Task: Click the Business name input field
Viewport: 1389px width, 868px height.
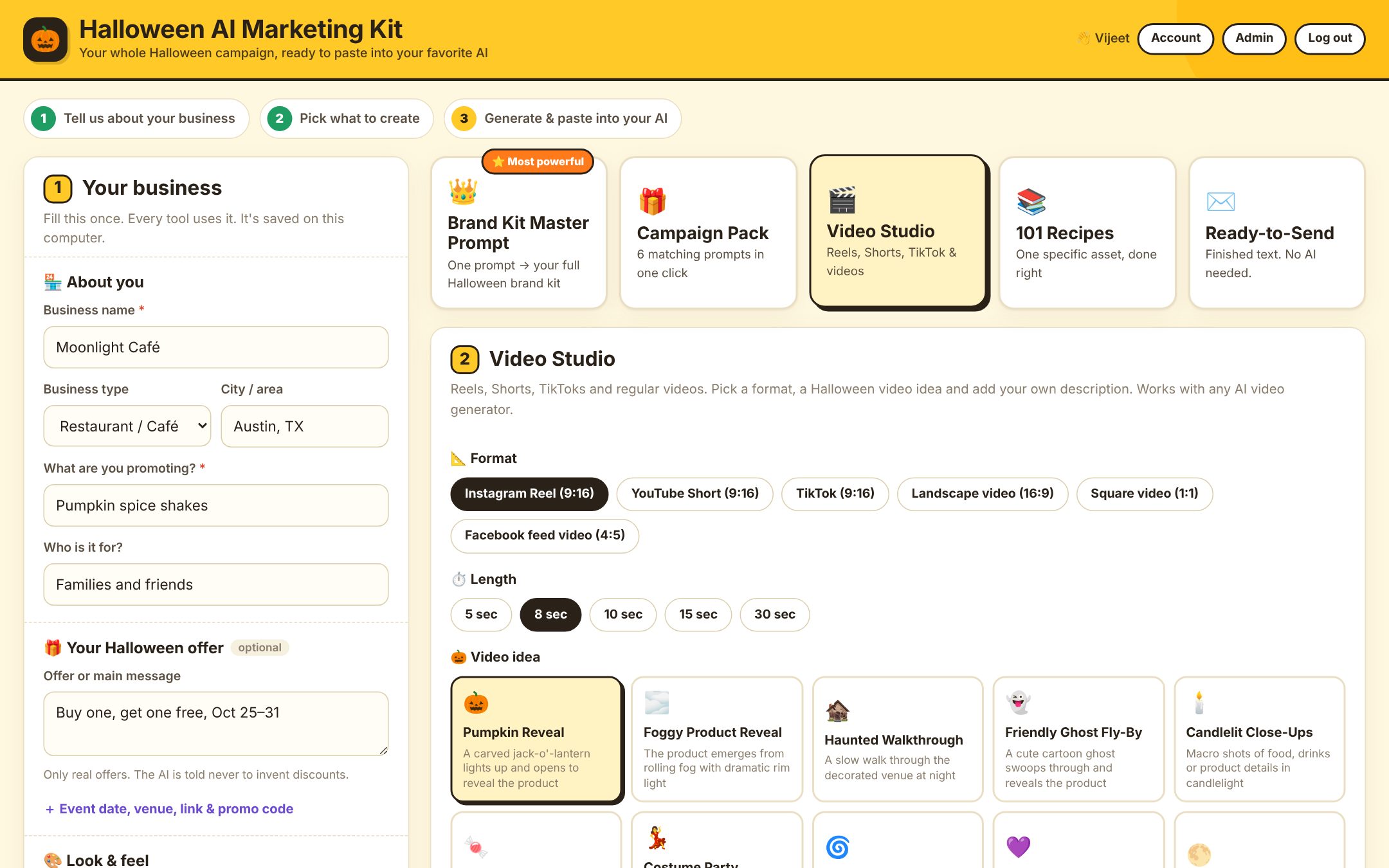Action: click(x=216, y=347)
